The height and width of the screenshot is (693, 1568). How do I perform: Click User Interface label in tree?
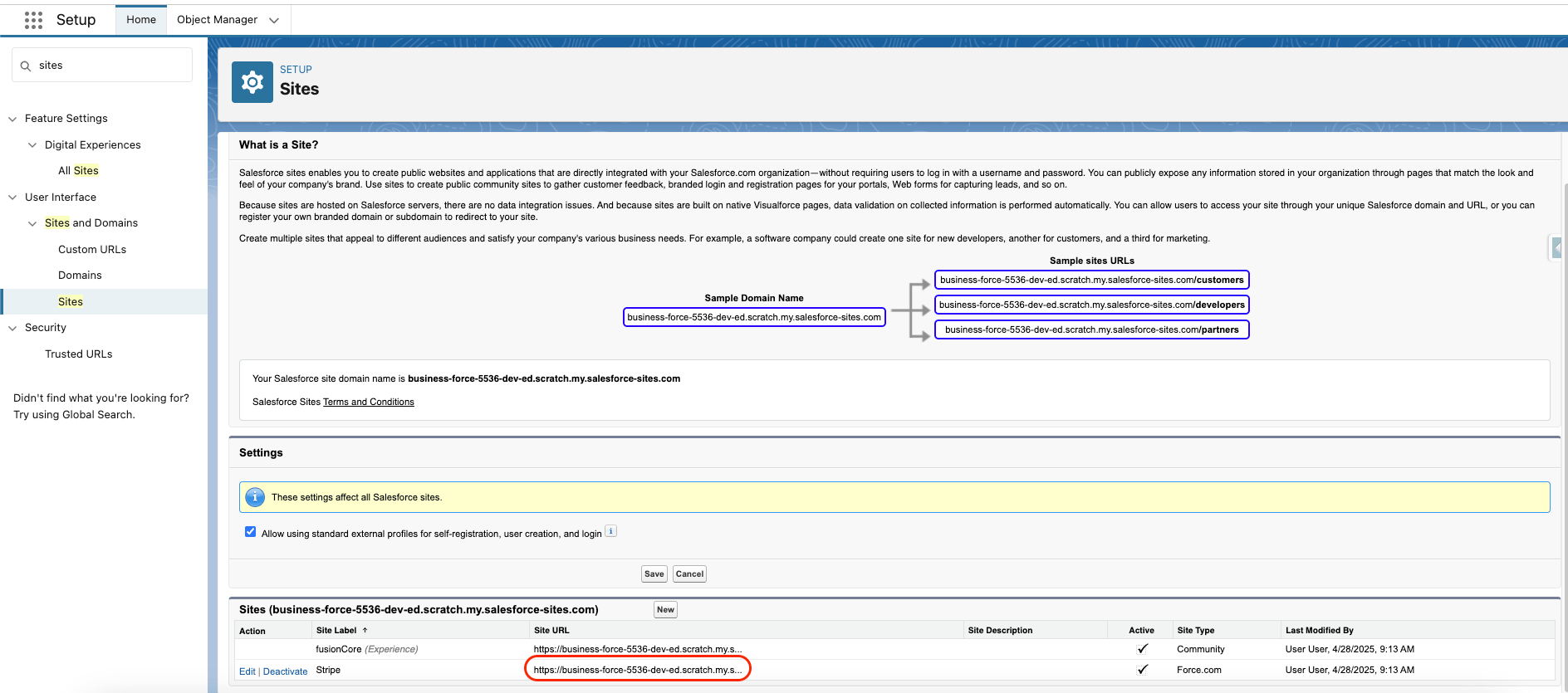61,198
